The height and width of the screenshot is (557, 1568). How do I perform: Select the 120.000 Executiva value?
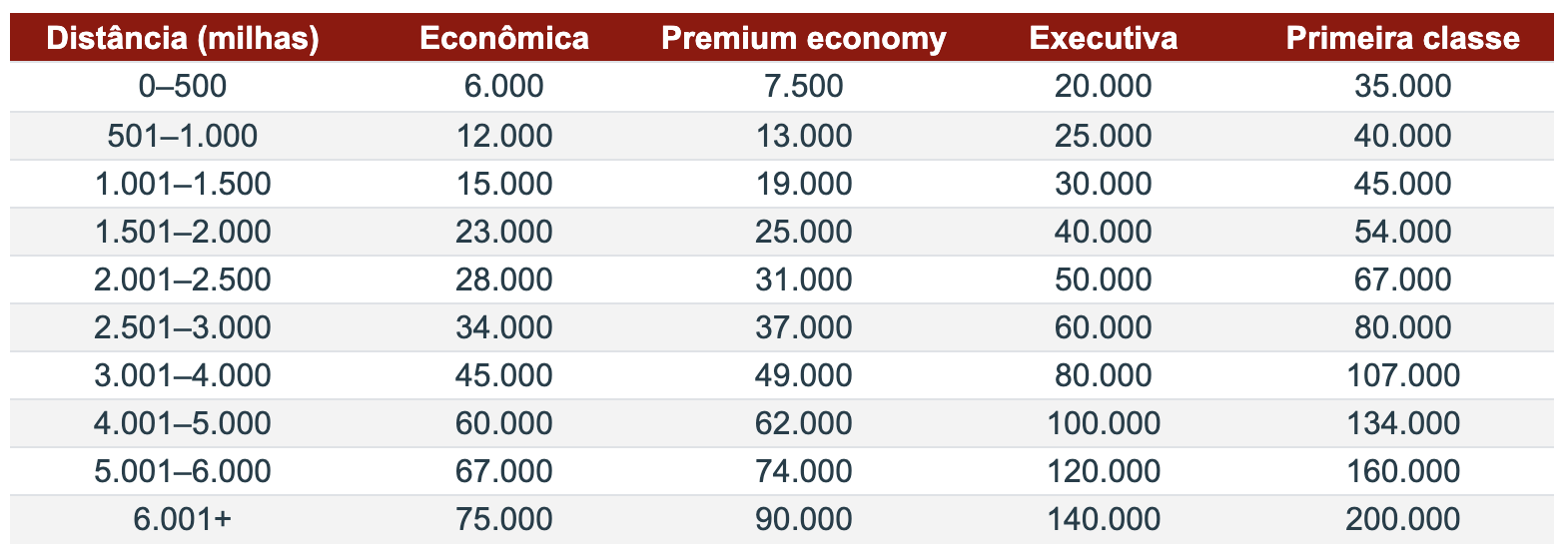click(1103, 471)
